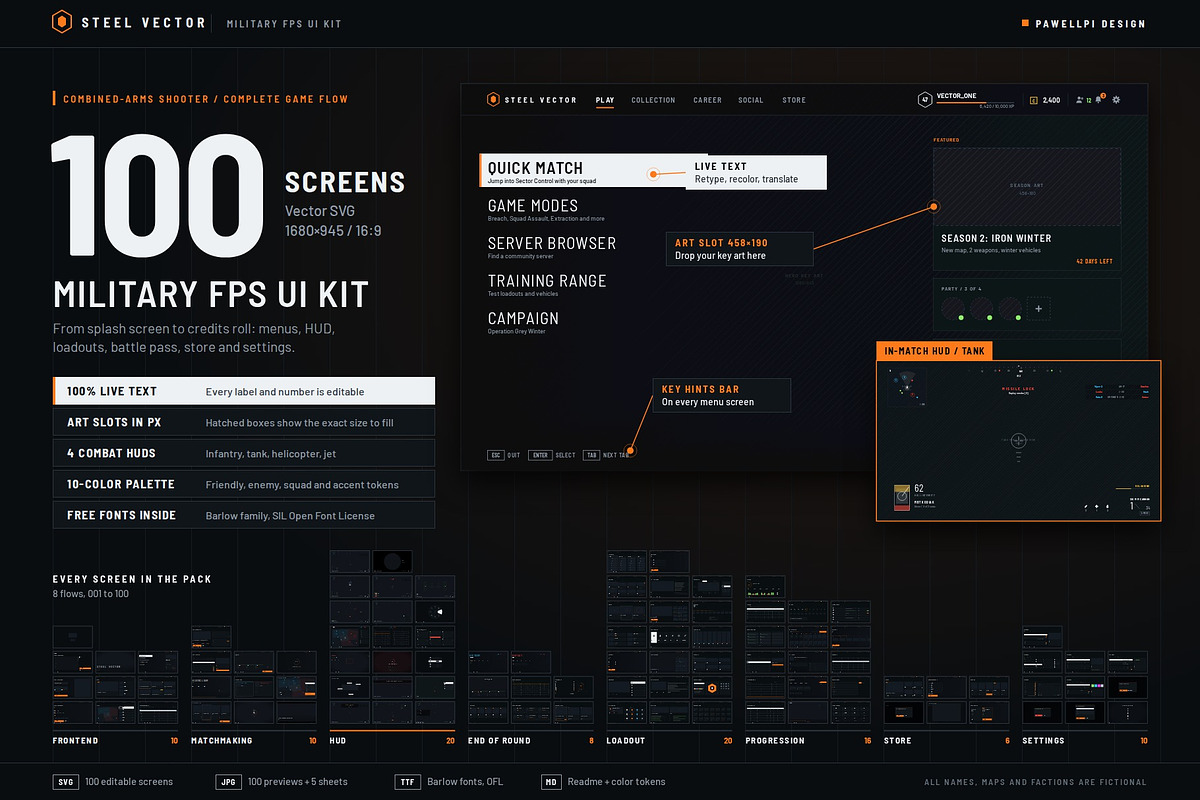
Task: Click the orange square beside PAWELLPI DESIGN
Action: tap(1025, 23)
